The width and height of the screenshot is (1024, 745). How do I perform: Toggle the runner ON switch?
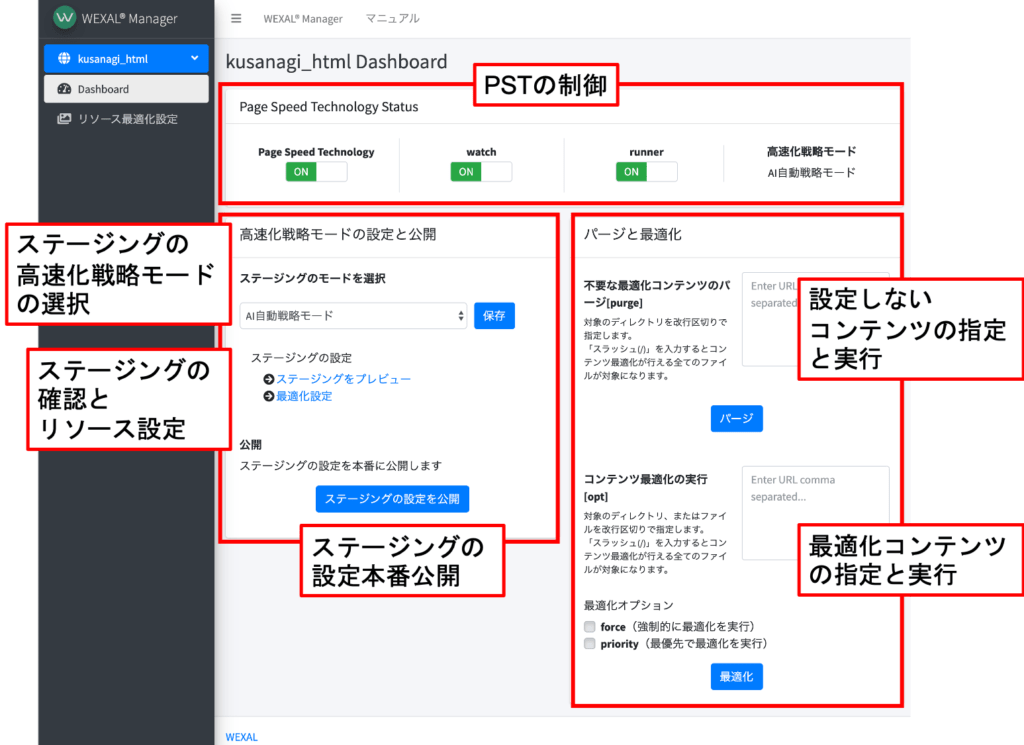647,172
